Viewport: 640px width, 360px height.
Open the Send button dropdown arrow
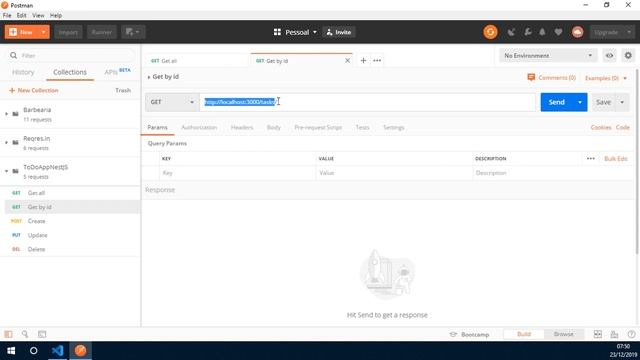pyautogui.click(x=580, y=102)
